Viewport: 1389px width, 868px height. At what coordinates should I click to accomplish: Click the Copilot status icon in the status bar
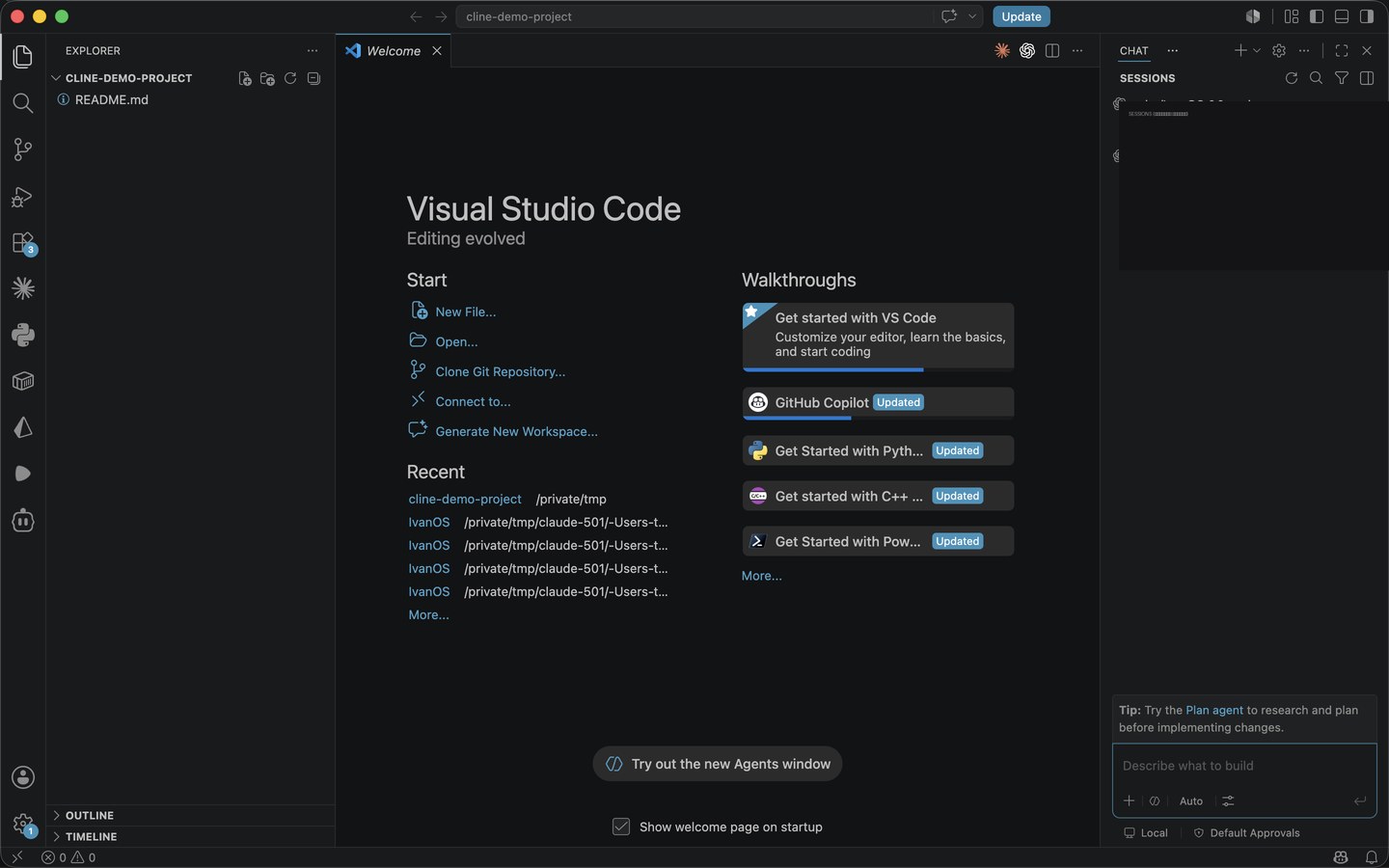pos(1341,857)
